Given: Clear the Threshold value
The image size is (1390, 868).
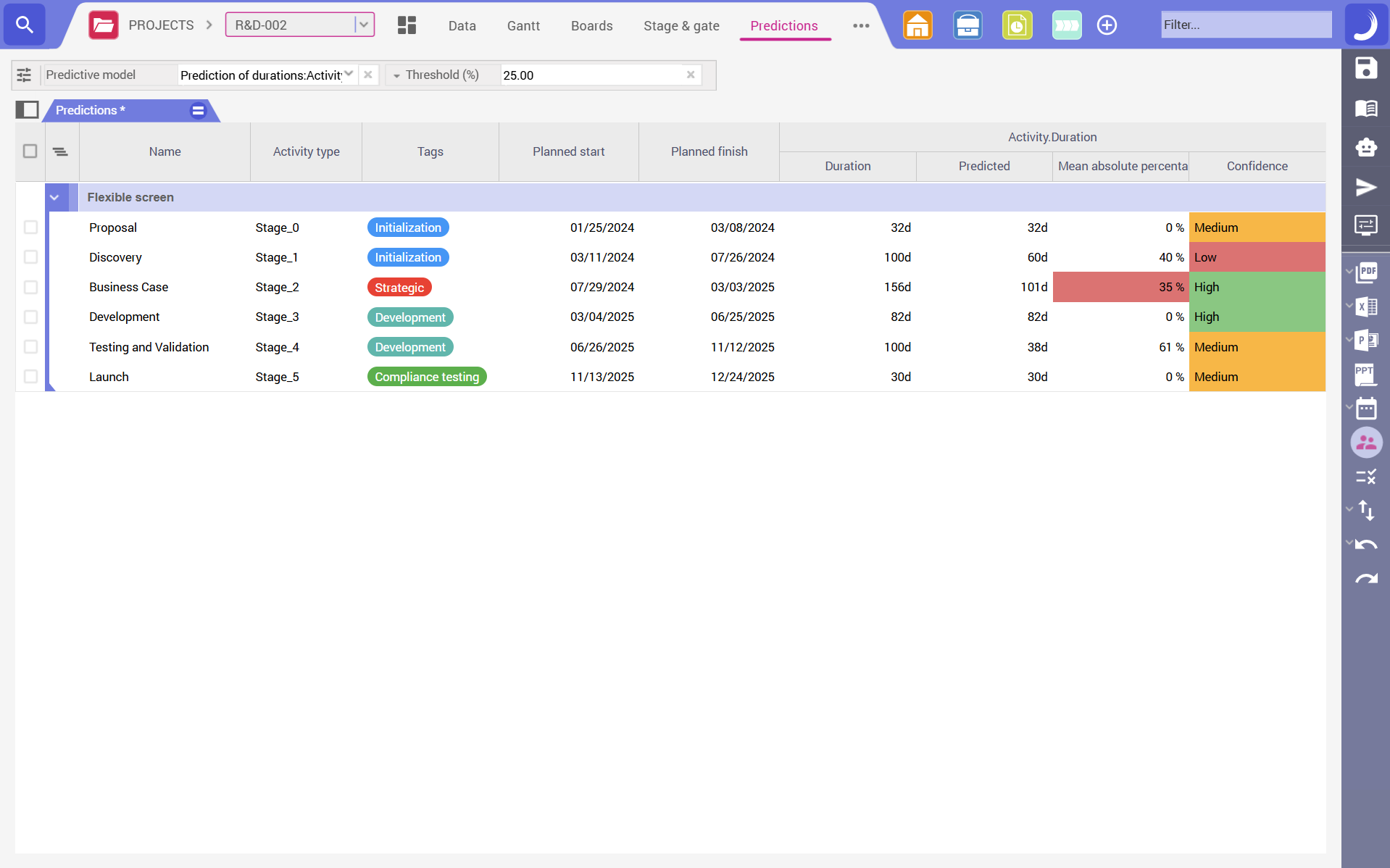Looking at the screenshot, I should (691, 75).
